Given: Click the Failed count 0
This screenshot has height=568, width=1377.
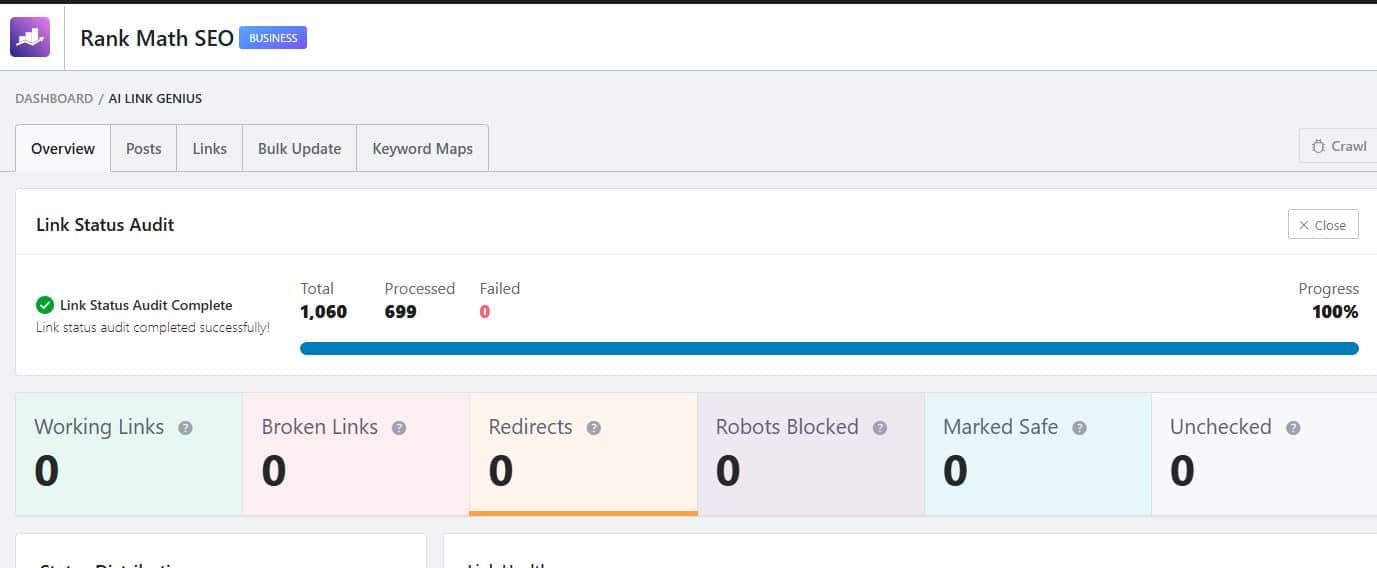Looking at the screenshot, I should 485,312.
